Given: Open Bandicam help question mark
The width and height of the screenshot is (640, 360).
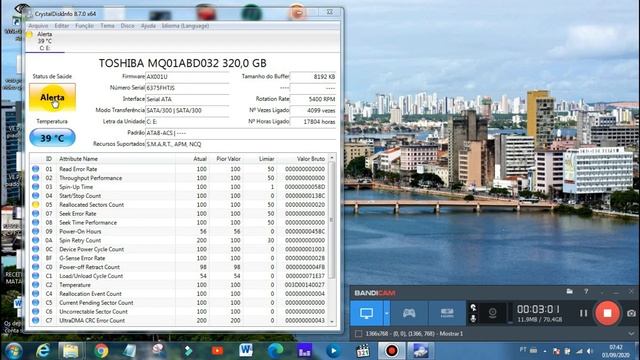Looking at the screenshot, I should coord(586,291).
